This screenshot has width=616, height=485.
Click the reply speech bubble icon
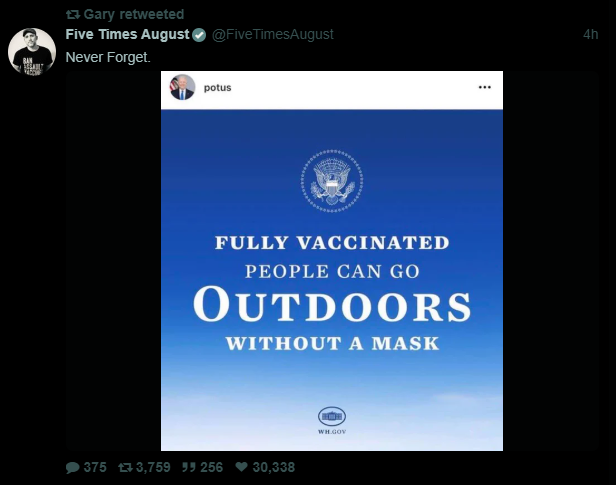73,467
